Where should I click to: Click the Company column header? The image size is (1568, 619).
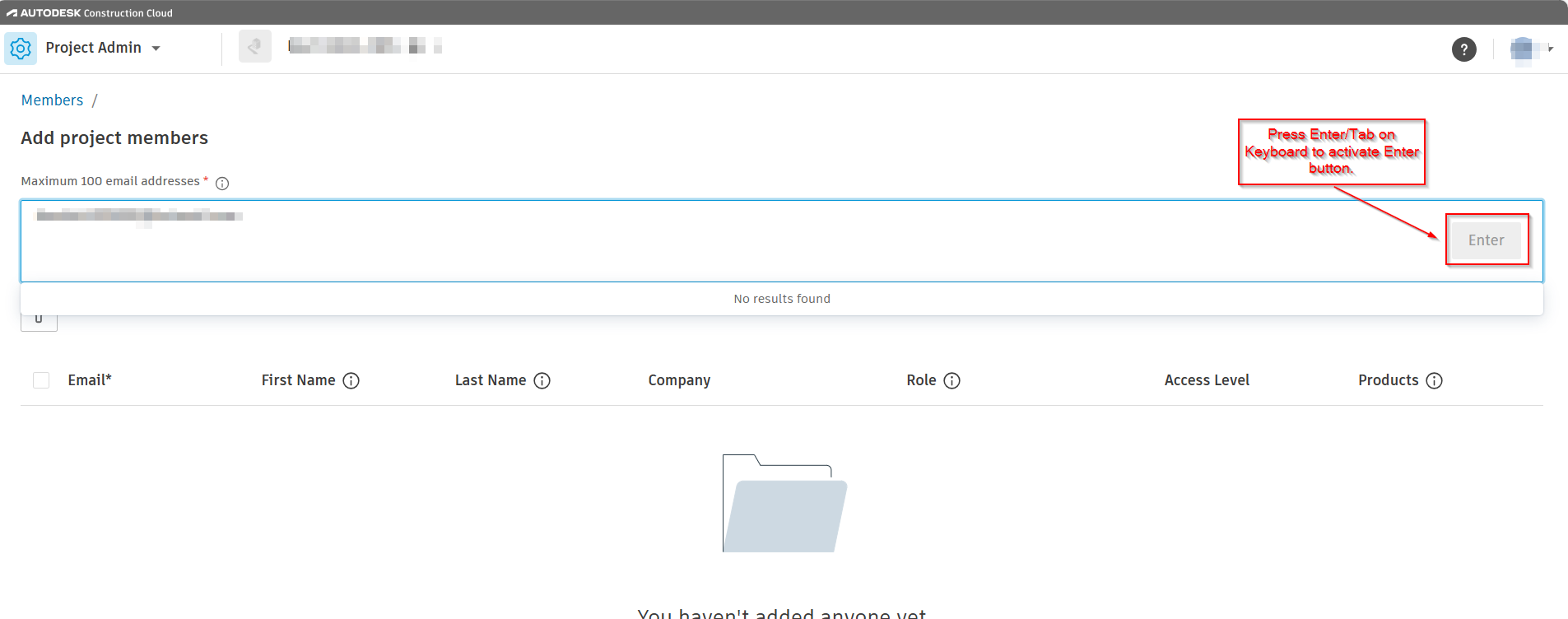pyautogui.click(x=679, y=380)
